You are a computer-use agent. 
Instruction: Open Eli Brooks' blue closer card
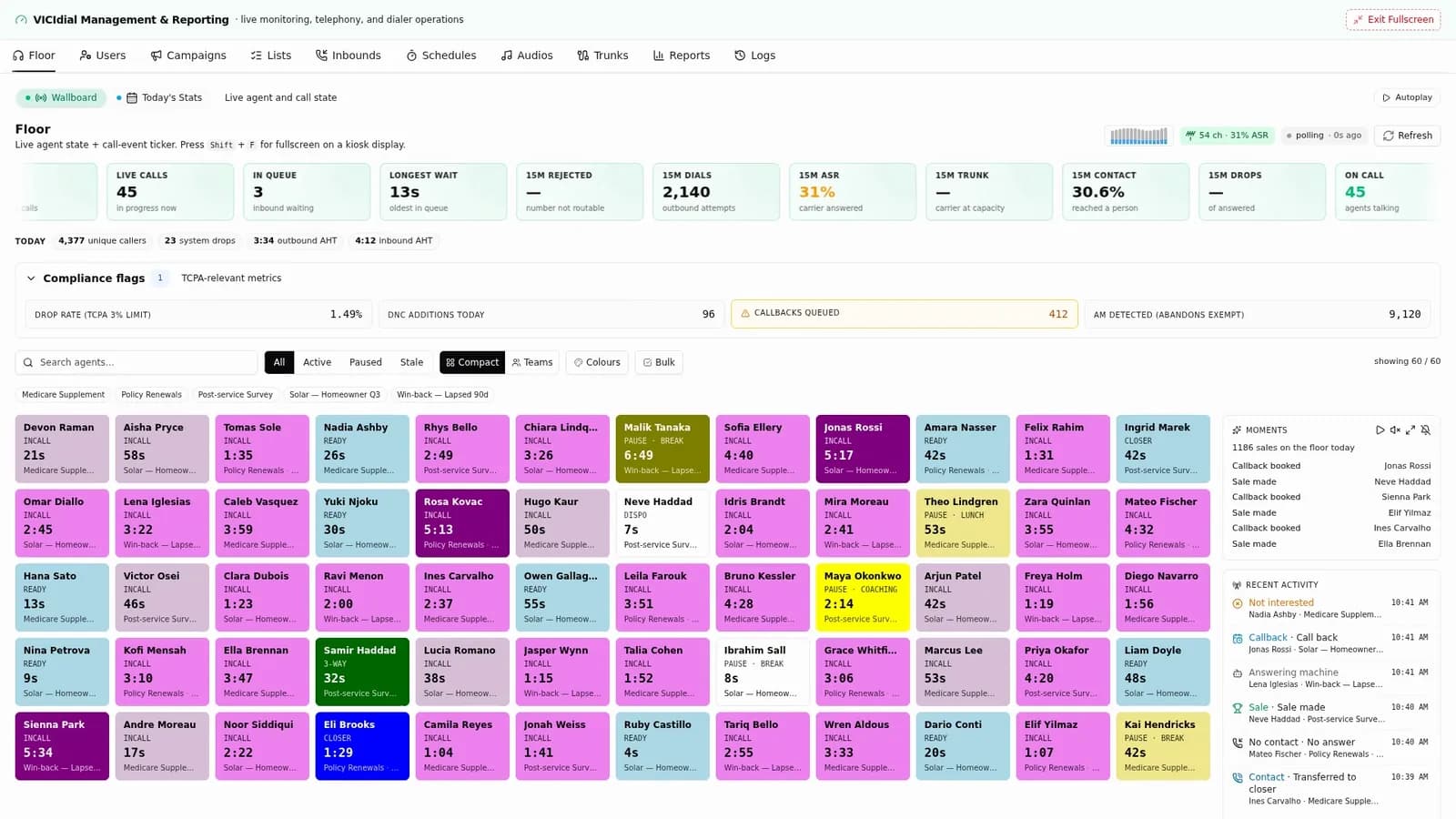coord(362,746)
